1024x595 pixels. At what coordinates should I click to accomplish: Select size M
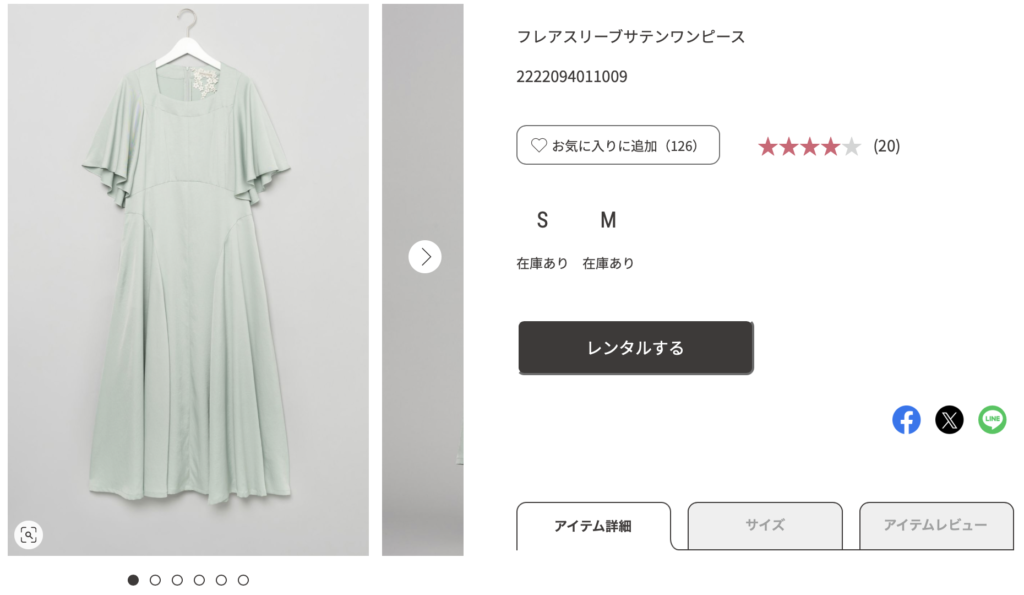tap(608, 220)
